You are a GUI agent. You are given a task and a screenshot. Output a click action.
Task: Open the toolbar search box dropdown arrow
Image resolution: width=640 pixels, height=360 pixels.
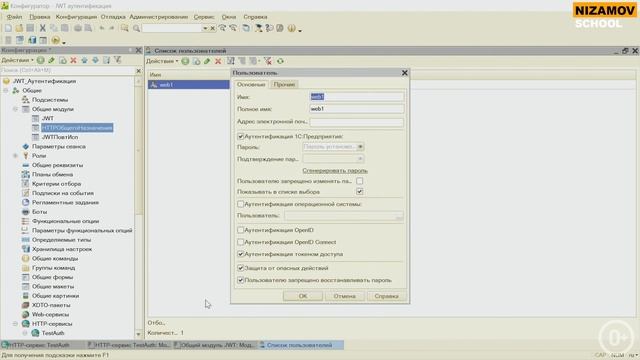pos(205,29)
